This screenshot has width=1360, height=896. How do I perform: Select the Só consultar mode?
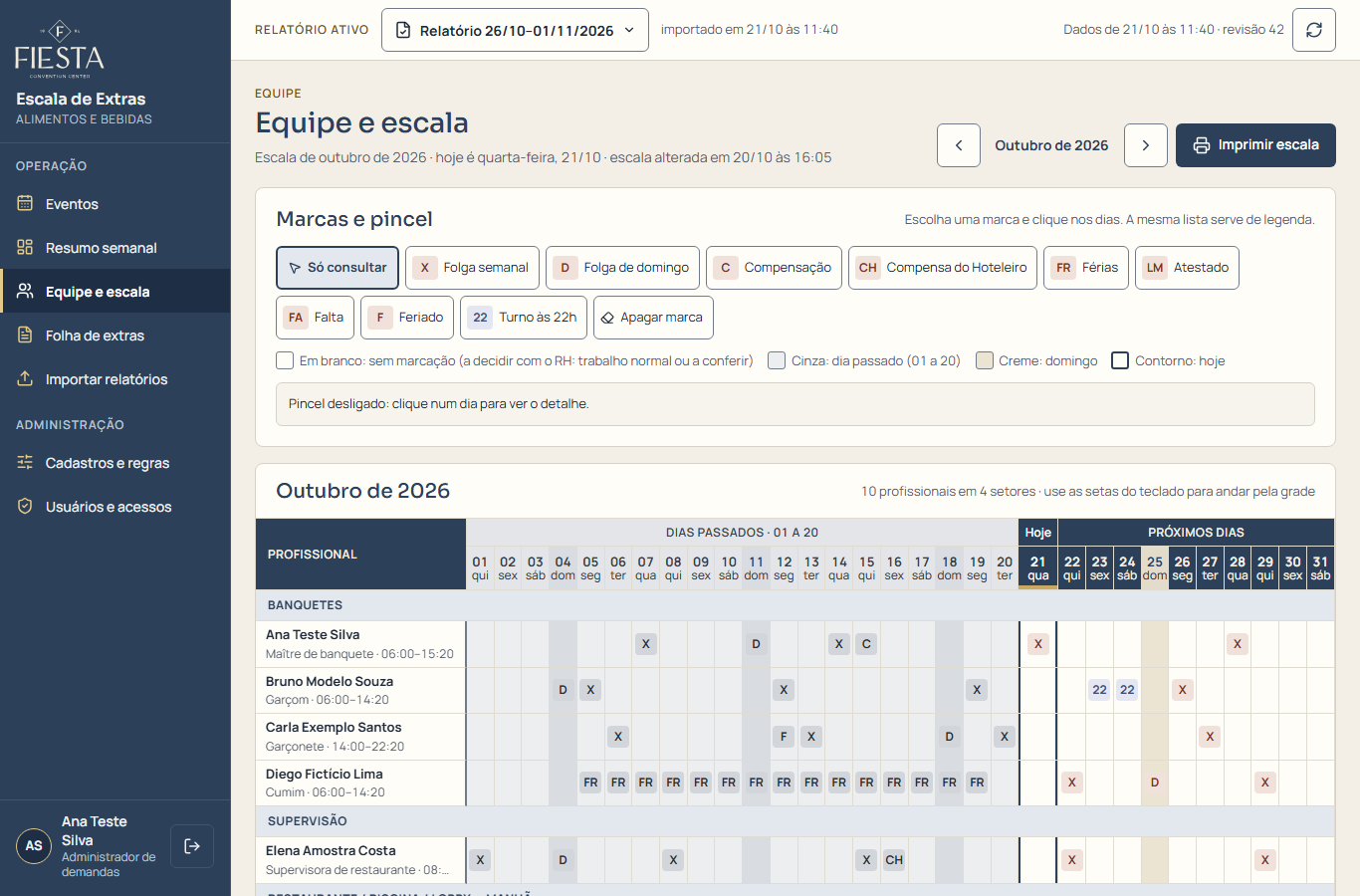click(338, 268)
